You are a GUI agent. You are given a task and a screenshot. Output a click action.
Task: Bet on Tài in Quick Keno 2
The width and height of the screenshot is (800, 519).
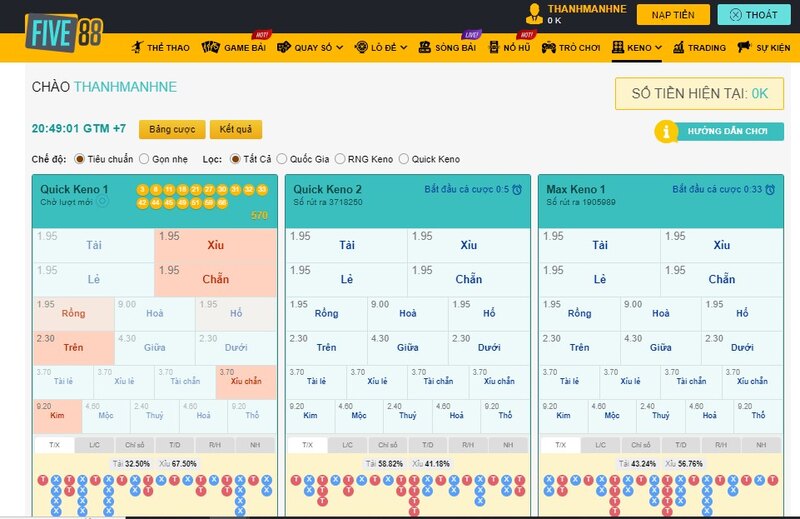347,245
